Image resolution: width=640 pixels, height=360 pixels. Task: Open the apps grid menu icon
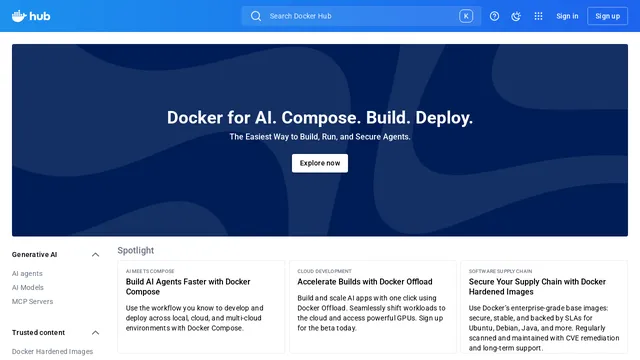point(538,16)
